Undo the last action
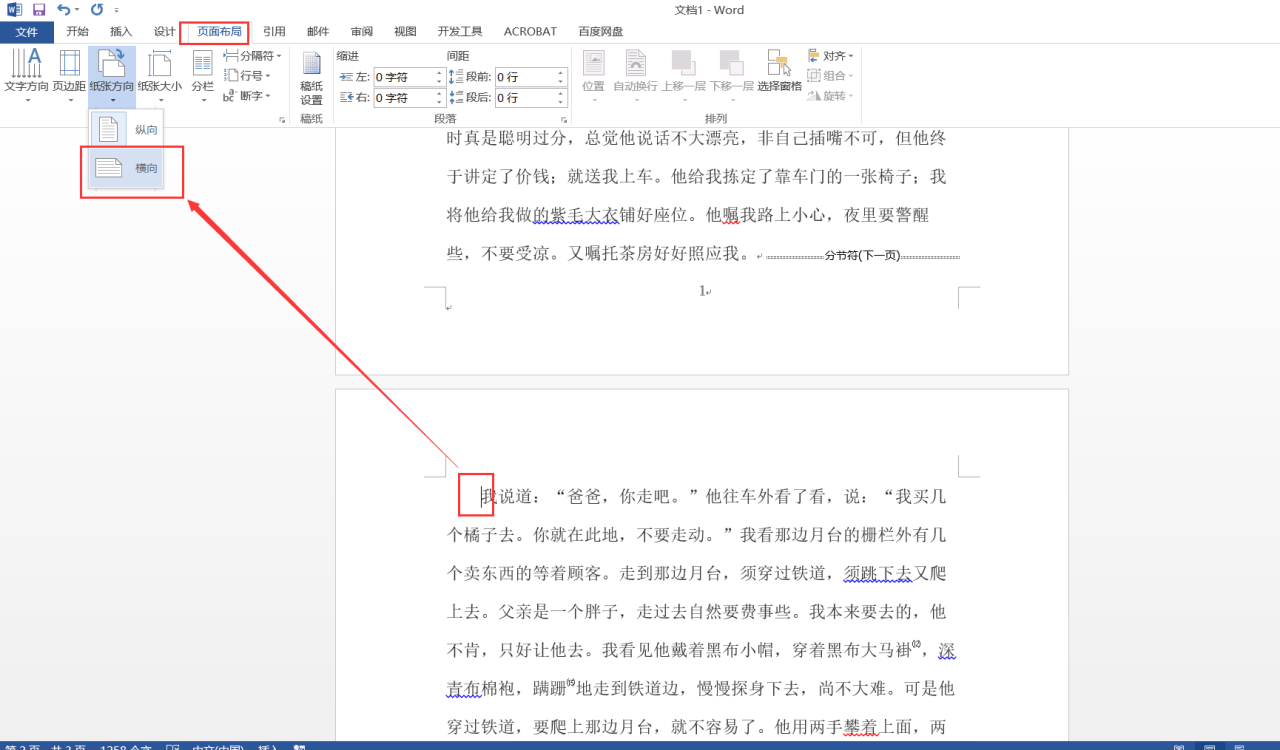The width and height of the screenshot is (1280, 750). pyautogui.click(x=63, y=10)
